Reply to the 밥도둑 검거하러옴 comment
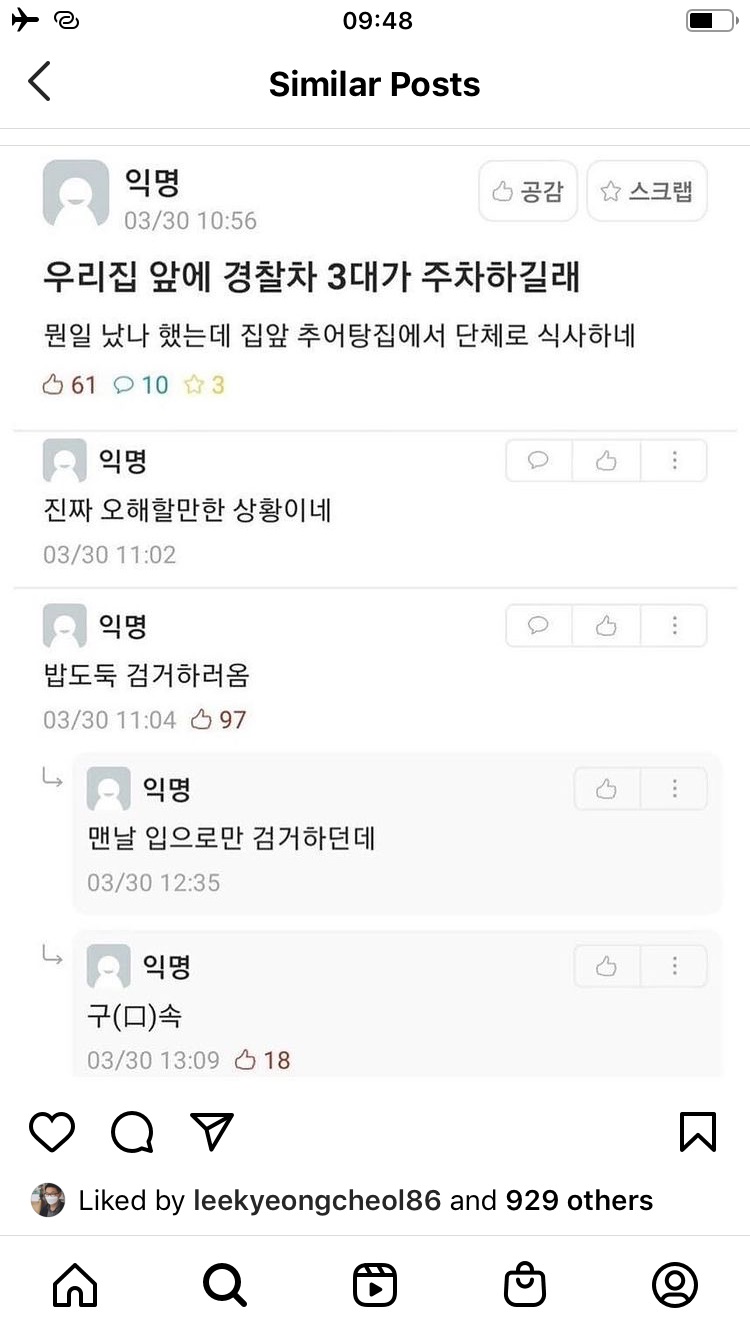Image resolution: width=750 pixels, height=1334 pixels. tap(538, 626)
